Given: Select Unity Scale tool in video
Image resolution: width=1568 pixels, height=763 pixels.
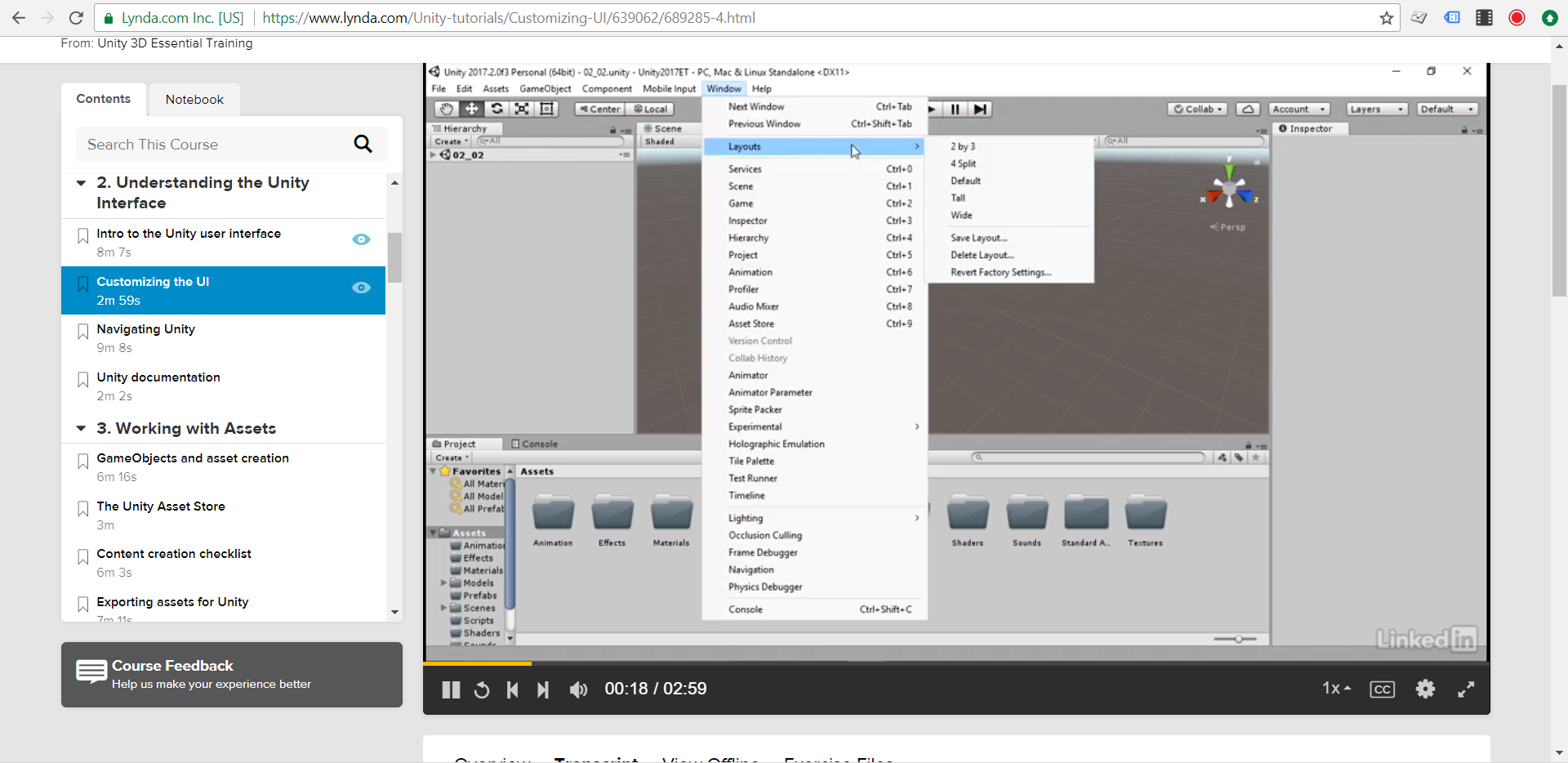Looking at the screenshot, I should [521, 109].
